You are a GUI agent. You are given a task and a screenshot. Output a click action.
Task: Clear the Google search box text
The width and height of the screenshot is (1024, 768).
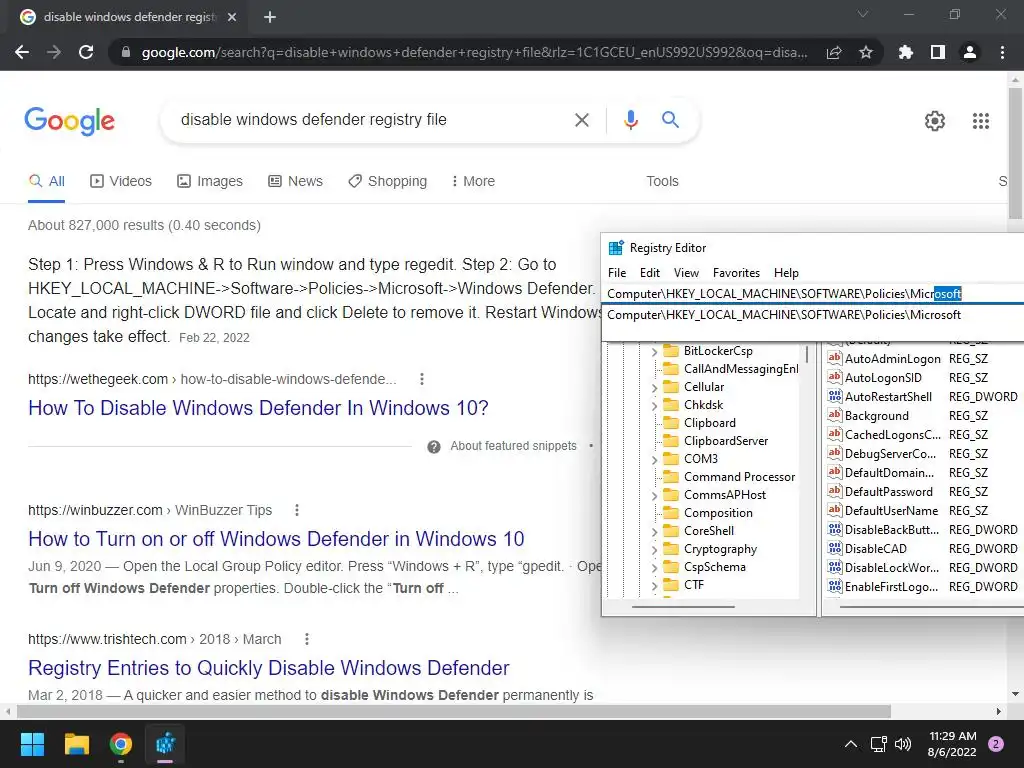(x=582, y=120)
